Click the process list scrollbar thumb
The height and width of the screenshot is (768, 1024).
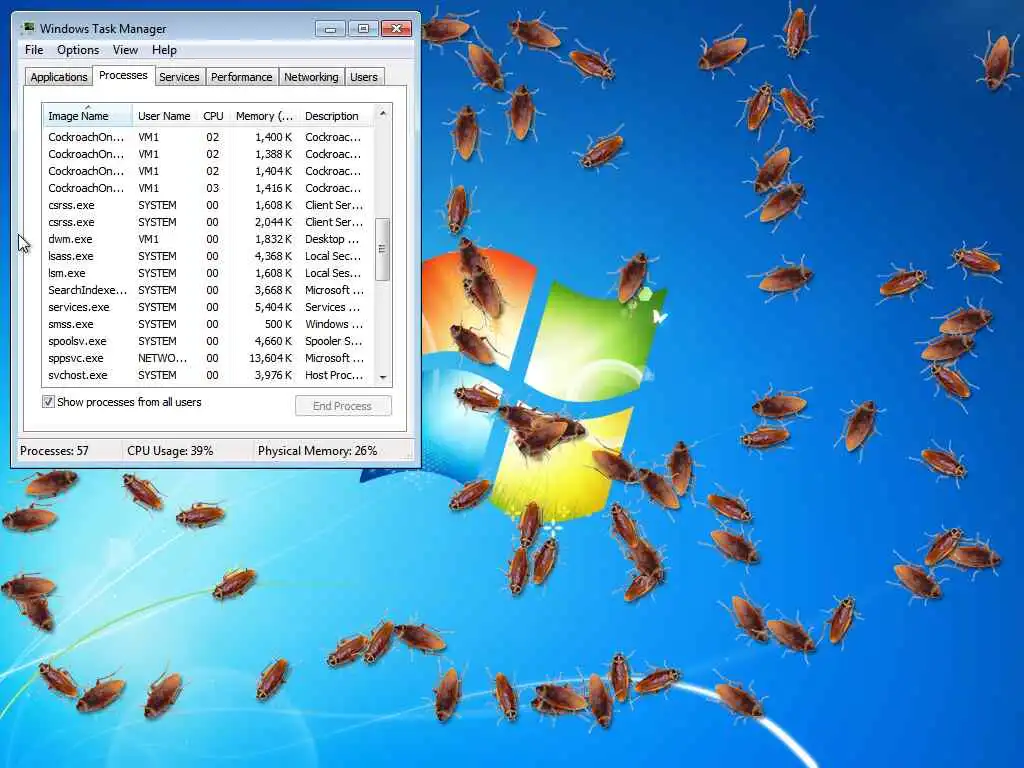click(x=383, y=249)
